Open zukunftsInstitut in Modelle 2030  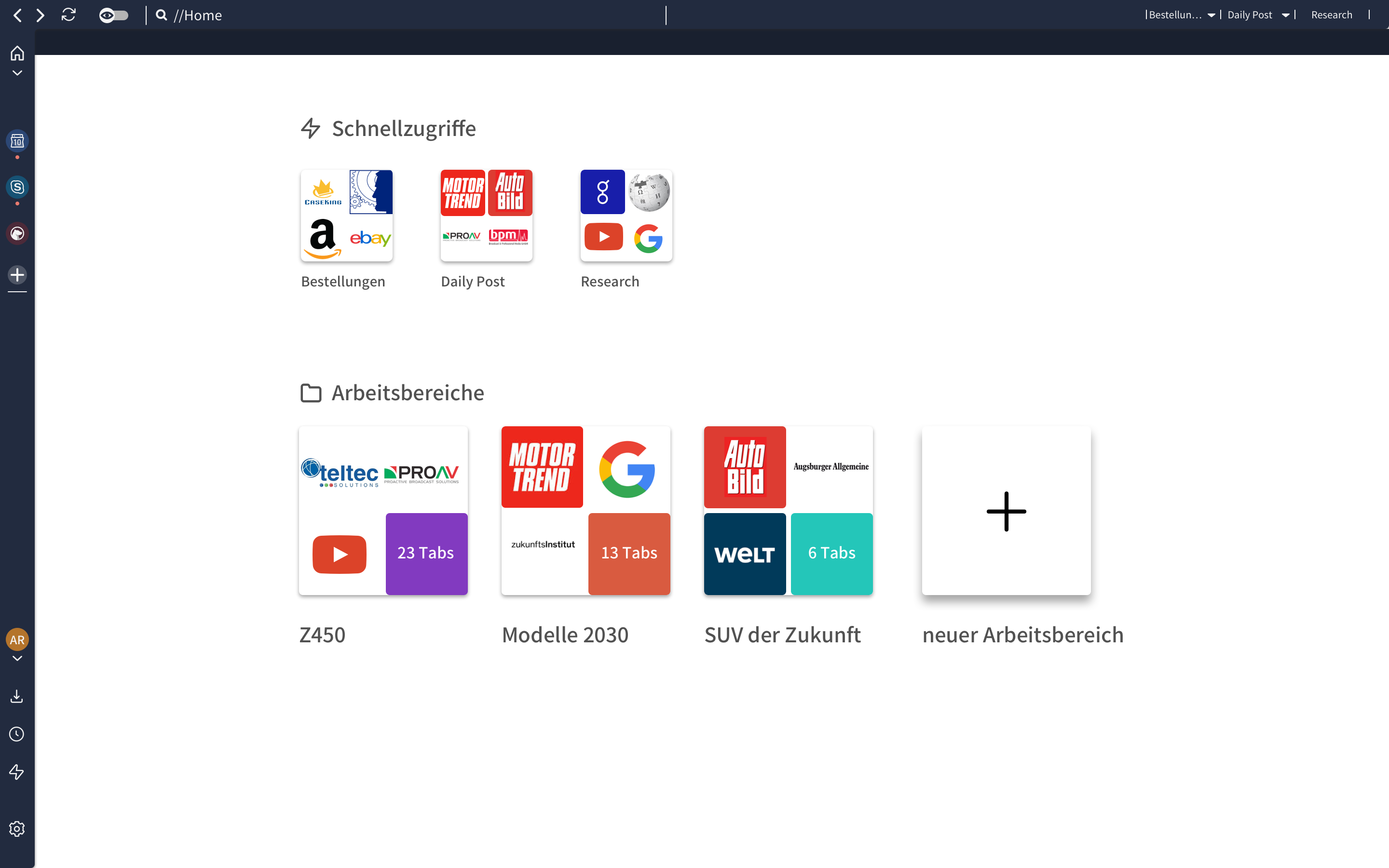(543, 544)
